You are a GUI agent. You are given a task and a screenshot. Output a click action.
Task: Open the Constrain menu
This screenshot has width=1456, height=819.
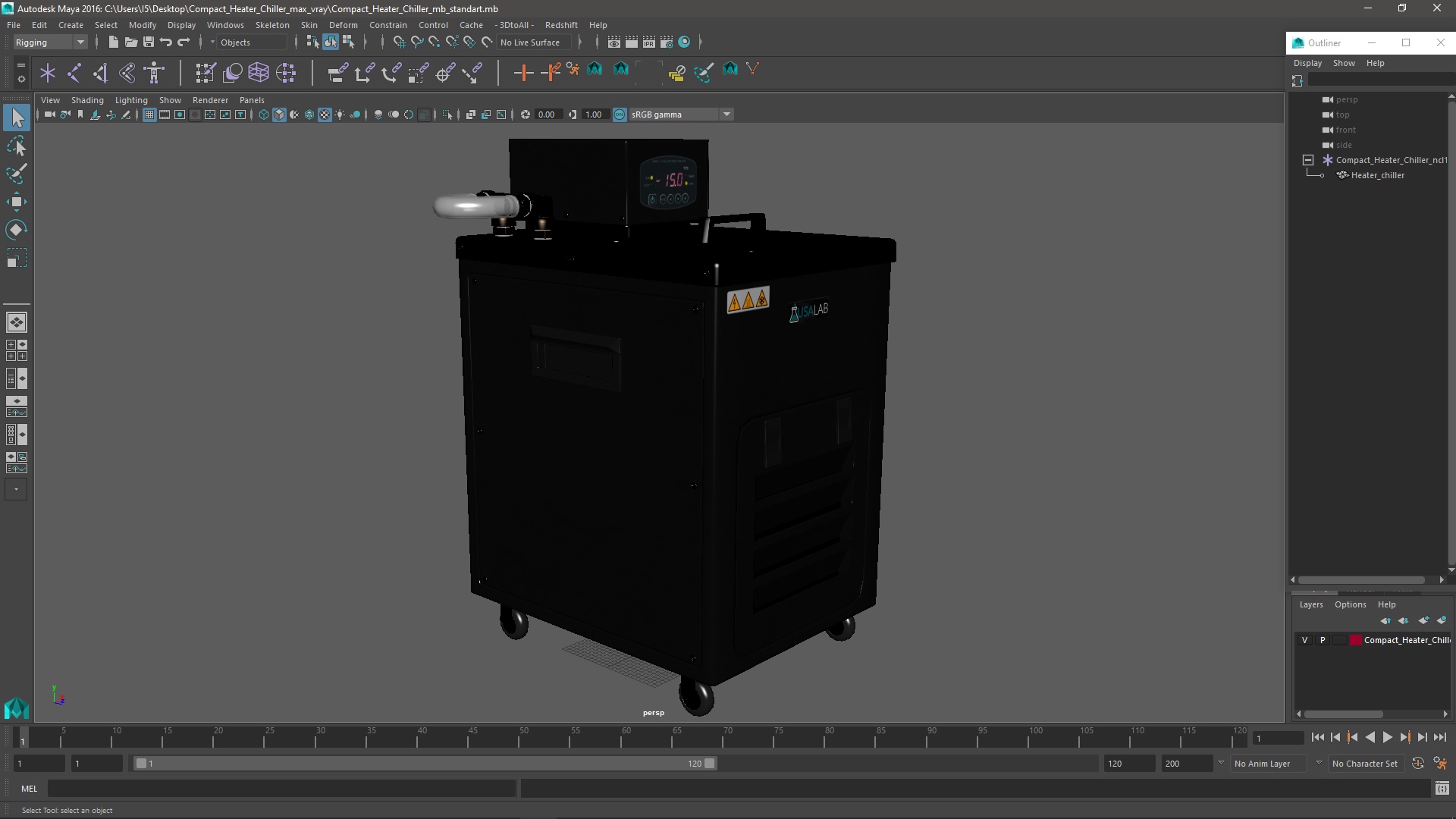point(388,25)
